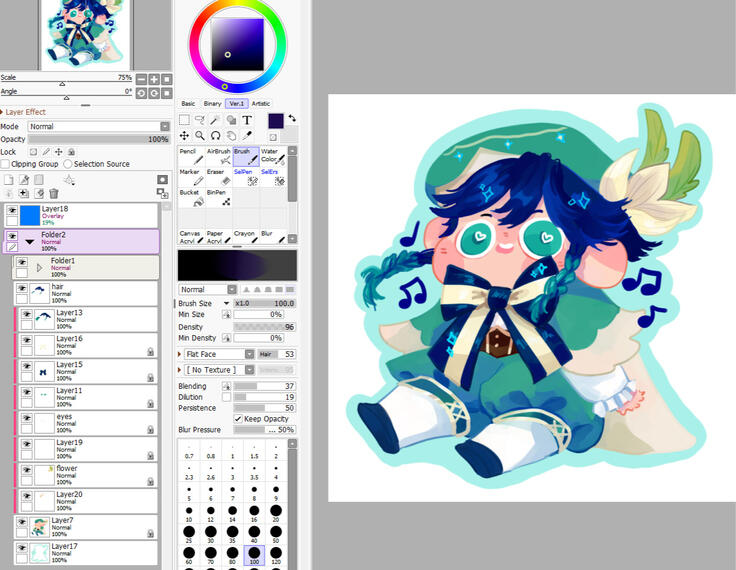The width and height of the screenshot is (736, 570).
Task: Zoom out with the Scale minus button
Action: (141, 79)
